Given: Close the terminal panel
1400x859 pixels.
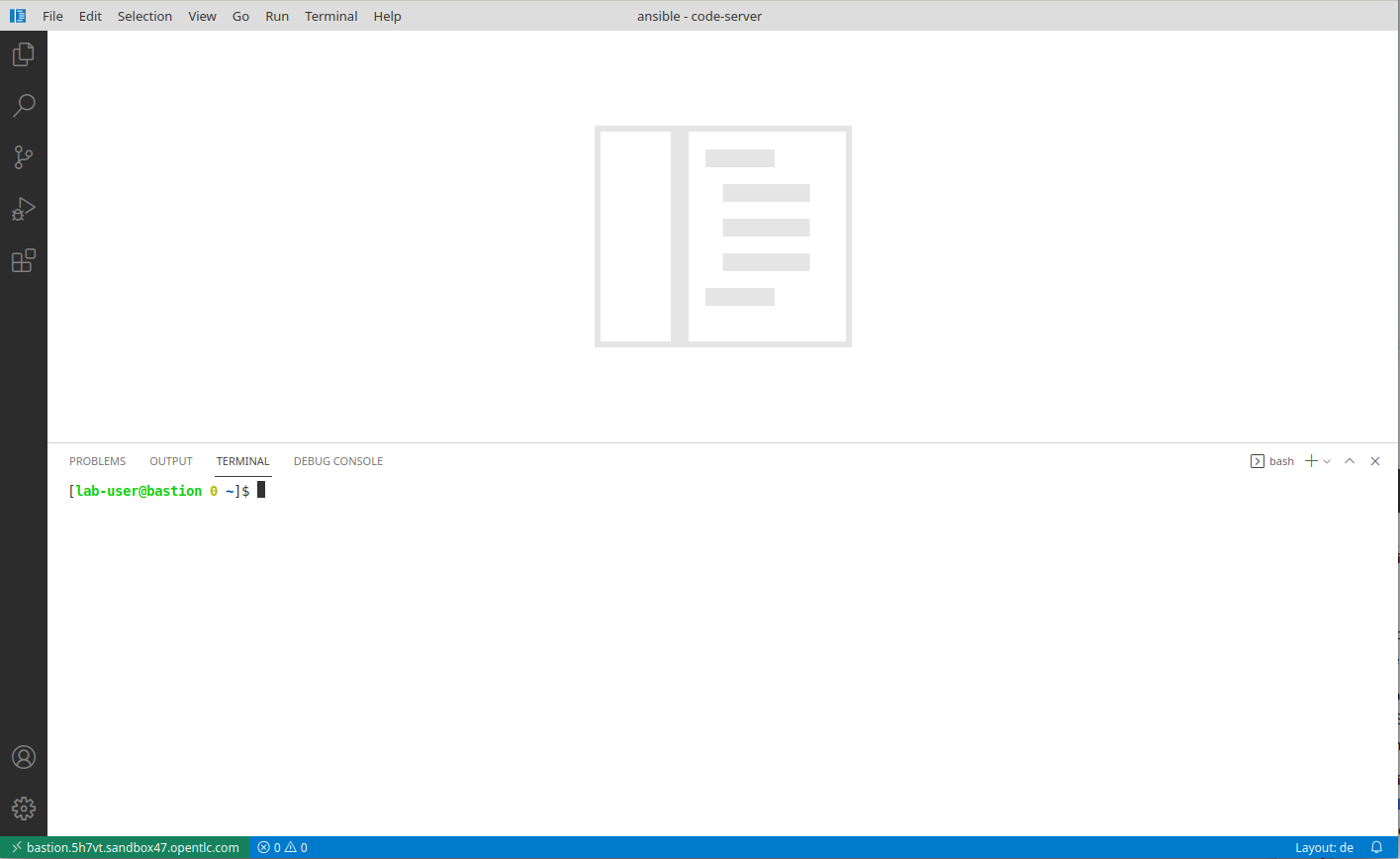Looking at the screenshot, I should click(1375, 461).
